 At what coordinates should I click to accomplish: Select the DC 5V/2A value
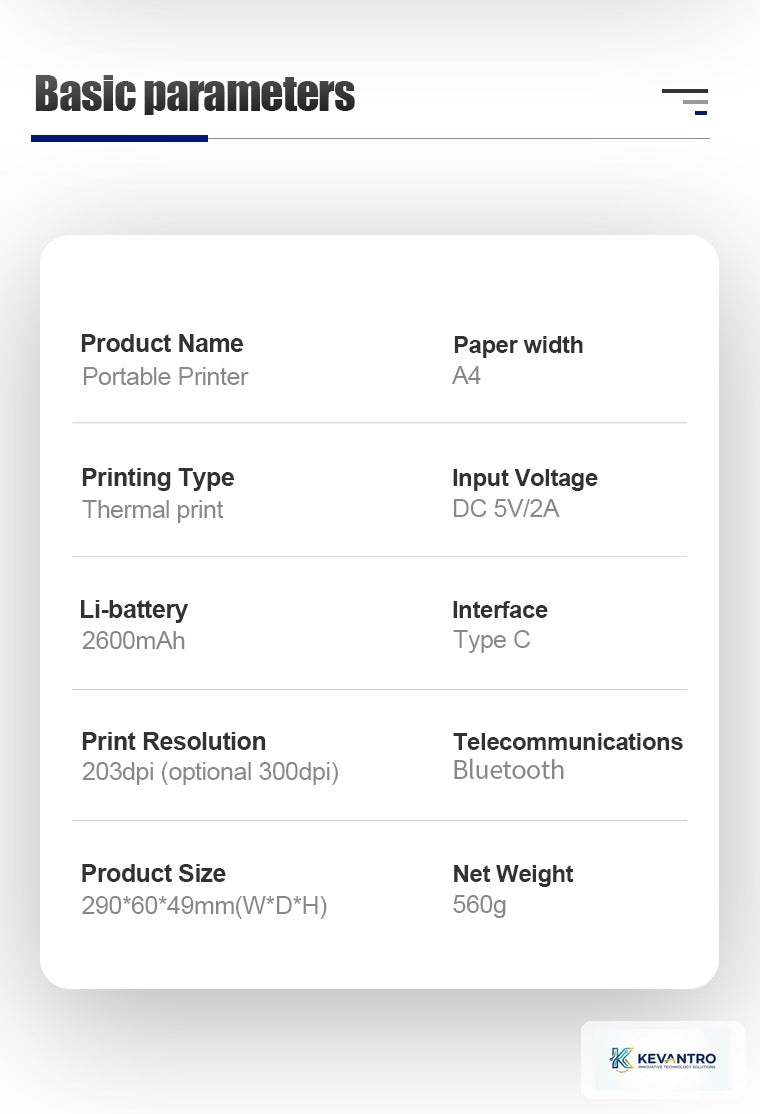pos(506,509)
